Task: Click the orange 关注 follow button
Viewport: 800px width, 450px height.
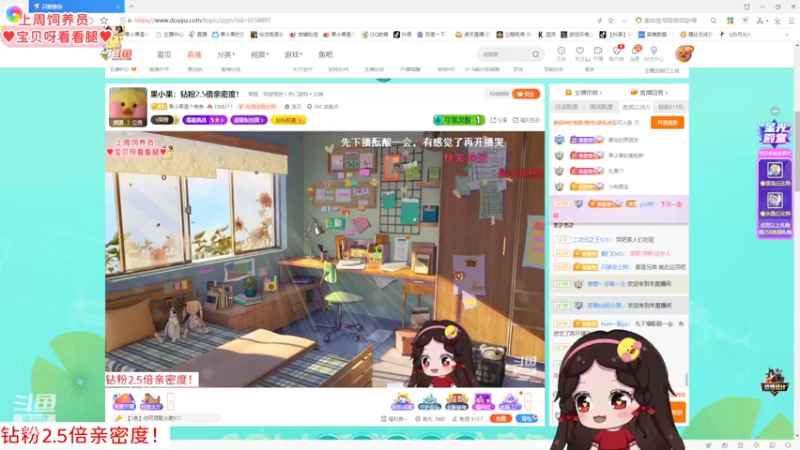Action: point(526,94)
